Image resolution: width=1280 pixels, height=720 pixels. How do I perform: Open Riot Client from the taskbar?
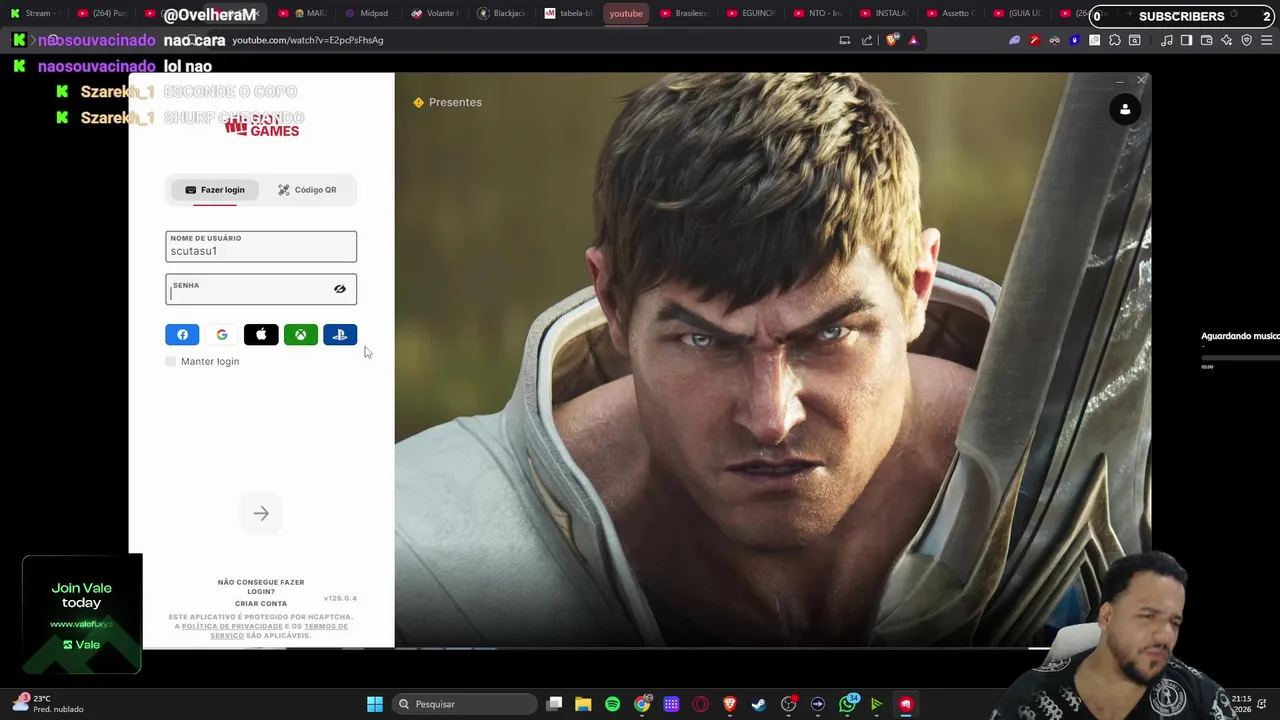click(905, 704)
